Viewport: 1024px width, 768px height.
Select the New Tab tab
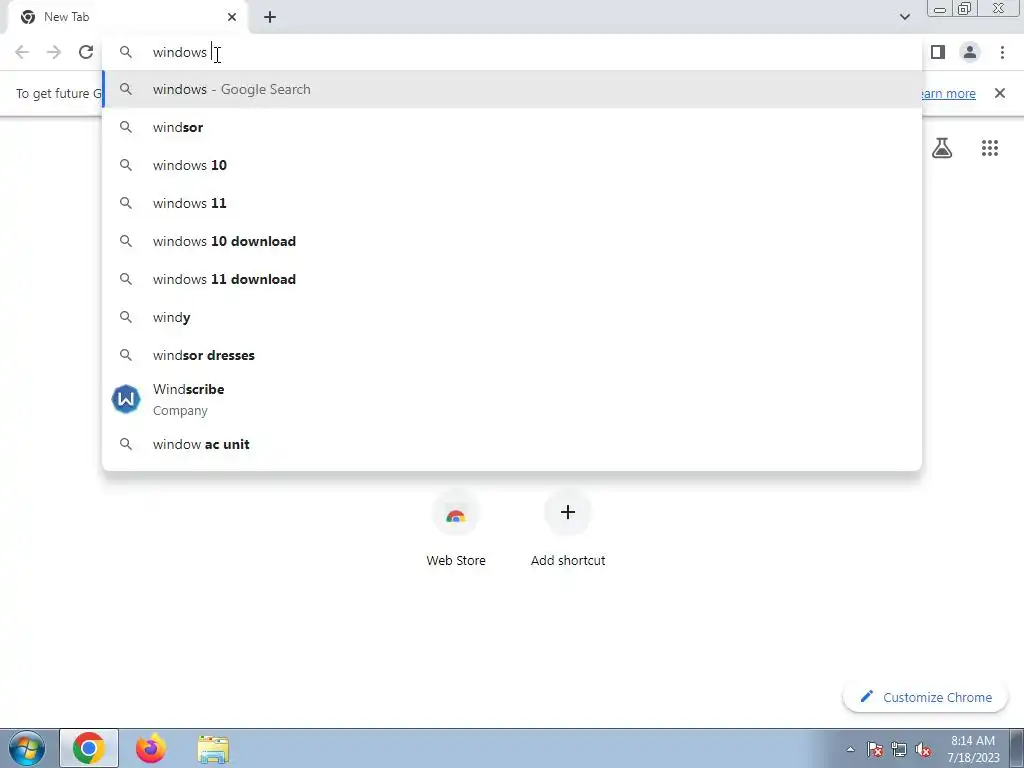pos(127,17)
